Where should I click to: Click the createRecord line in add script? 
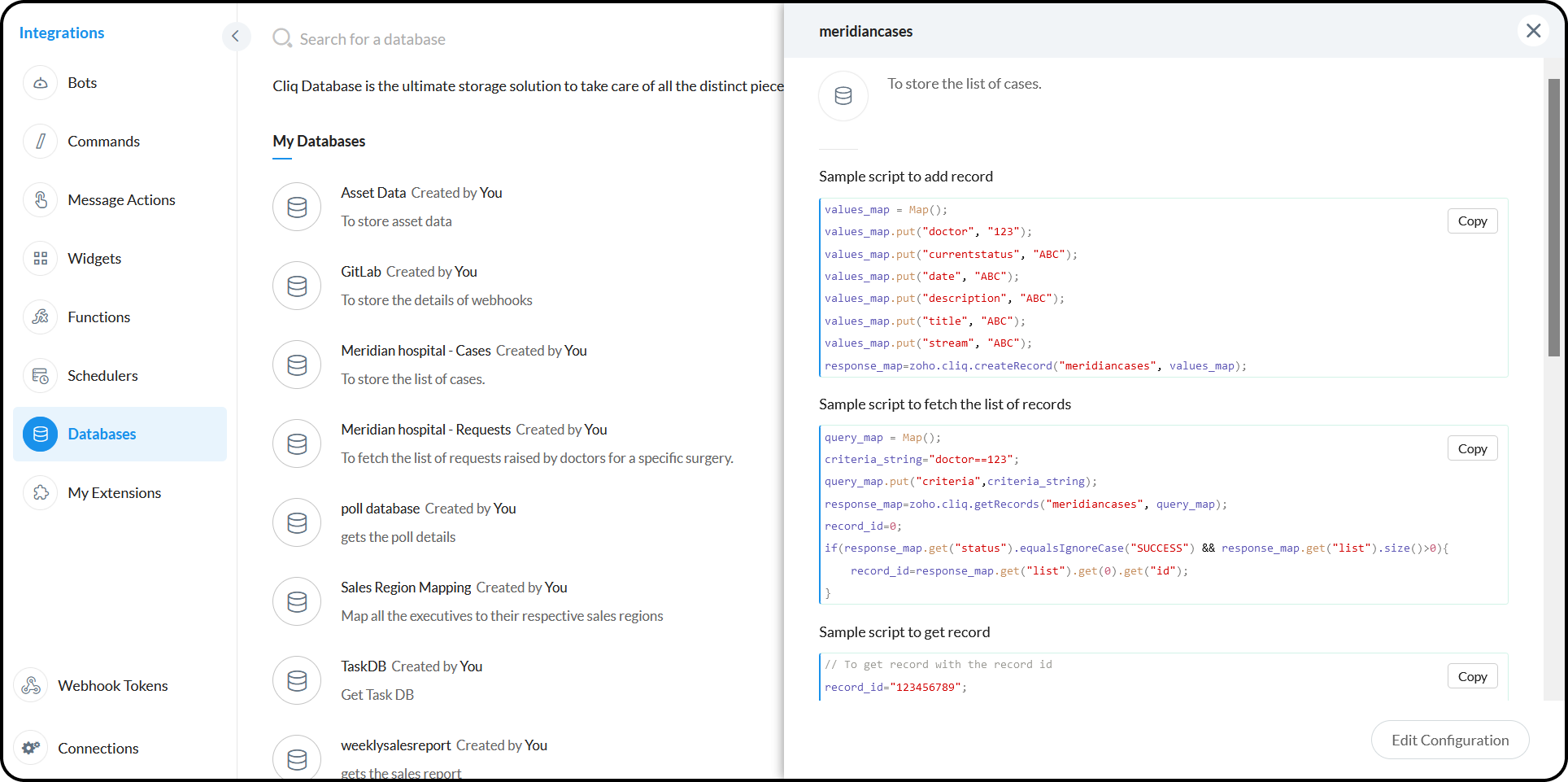[1035, 366]
